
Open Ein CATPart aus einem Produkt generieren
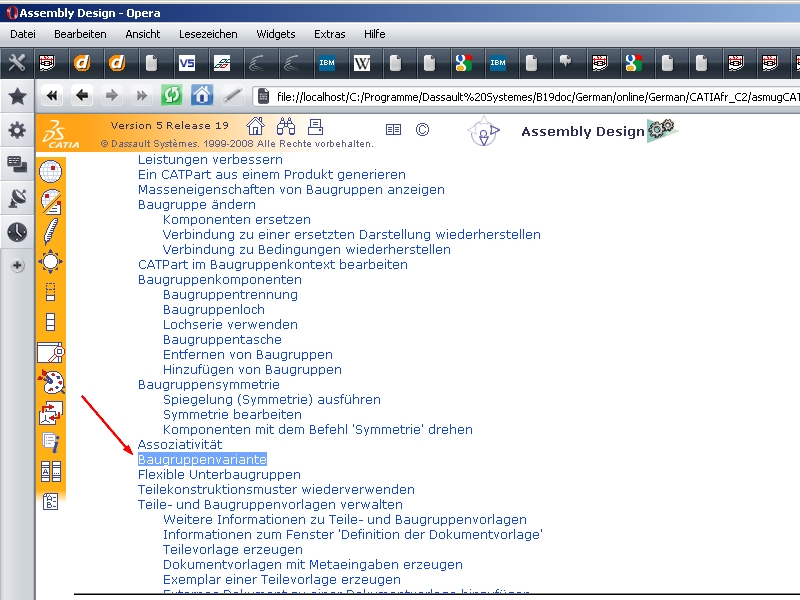pyautogui.click(x=272, y=174)
